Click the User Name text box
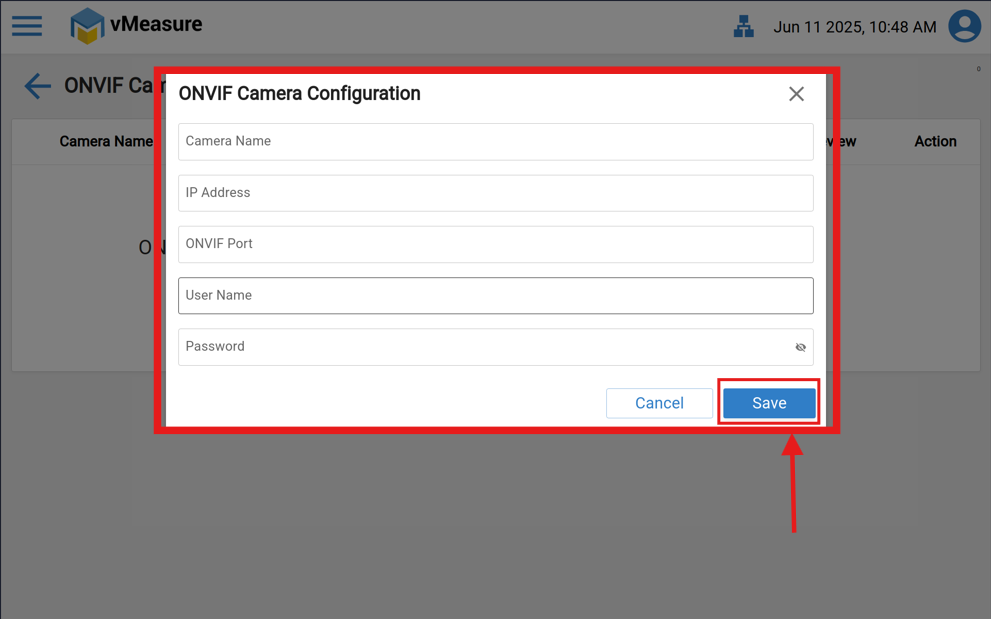Screen dimensions: 991x619 tap(495, 296)
